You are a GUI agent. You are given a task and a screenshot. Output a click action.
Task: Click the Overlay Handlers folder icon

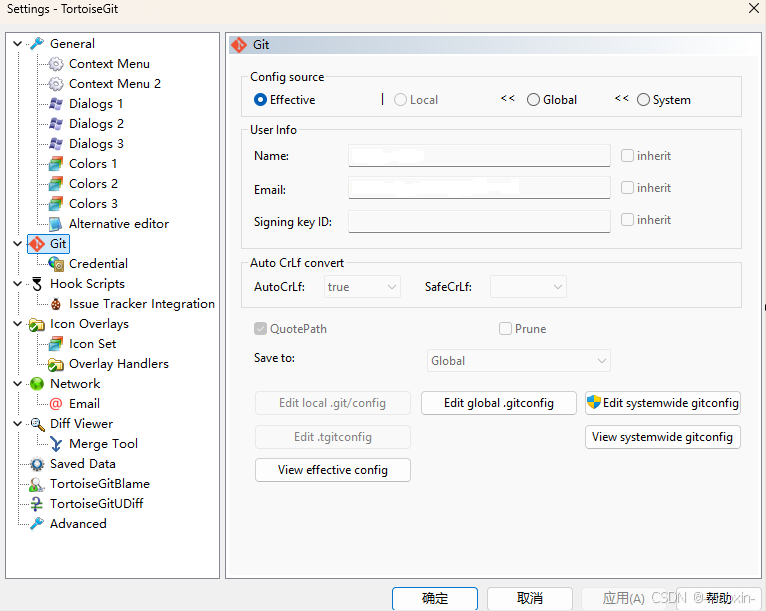point(56,364)
